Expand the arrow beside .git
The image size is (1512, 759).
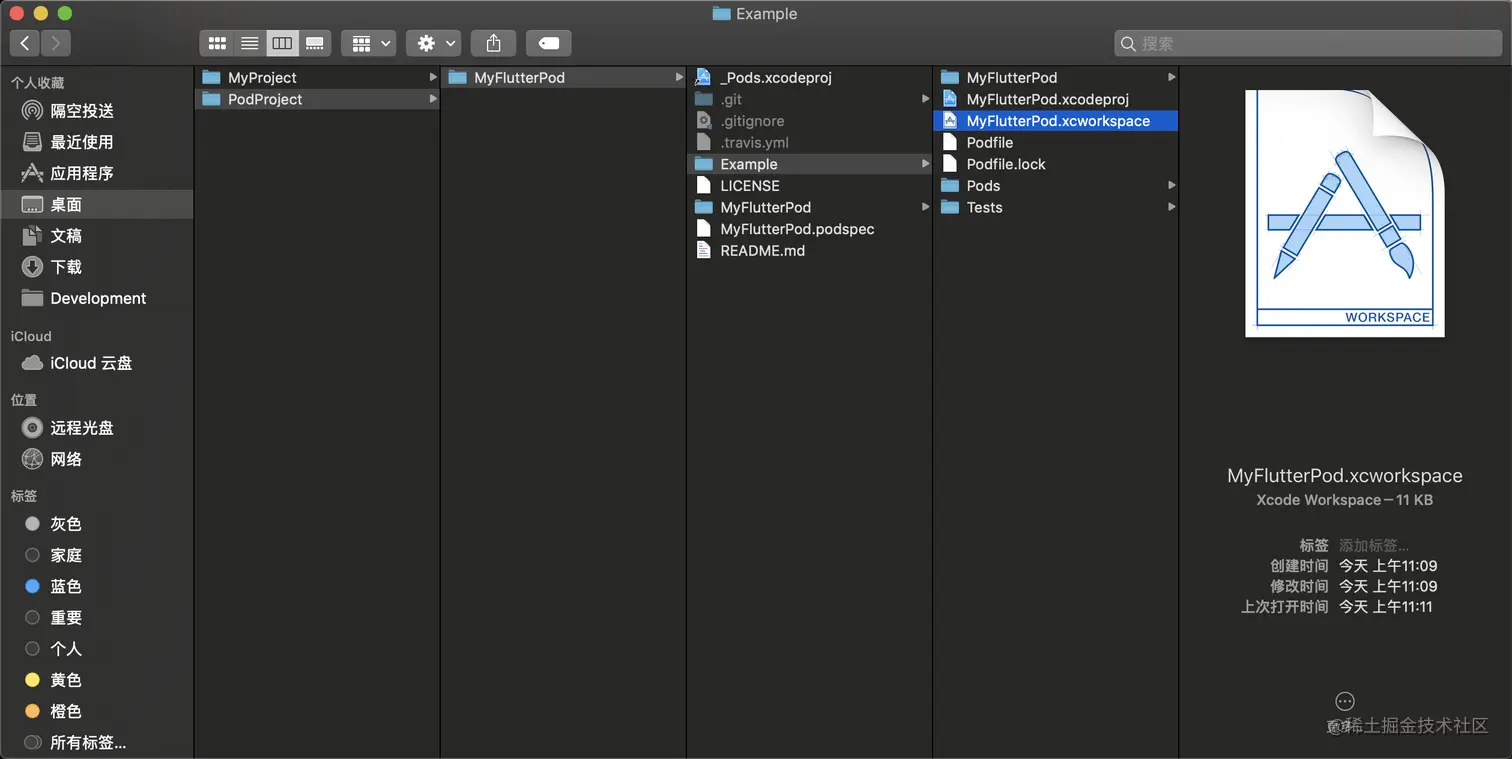pos(926,99)
